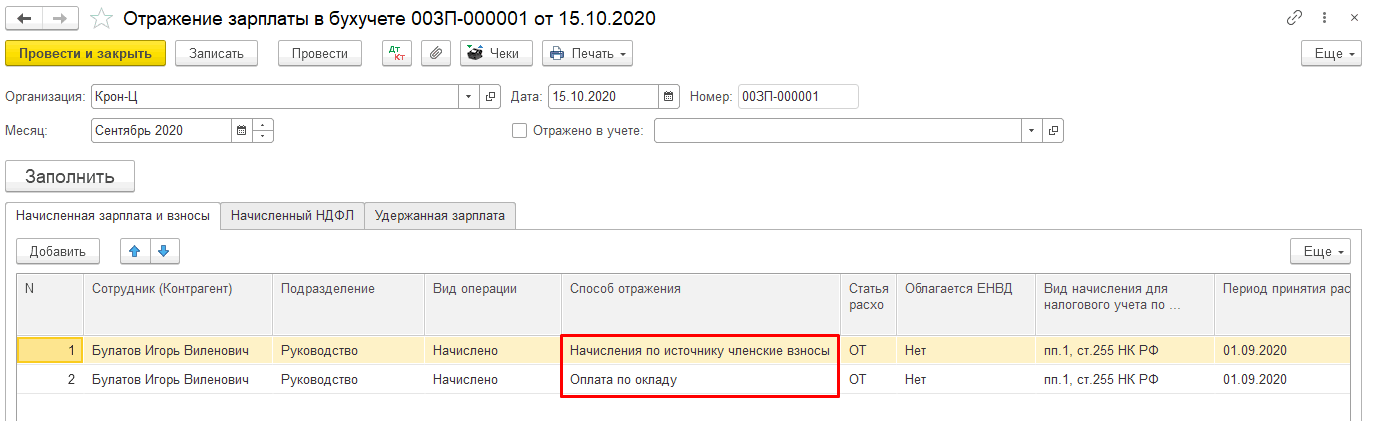This screenshot has width=1373, height=421.
Task: Go back with the left arrow button
Action: [24, 19]
